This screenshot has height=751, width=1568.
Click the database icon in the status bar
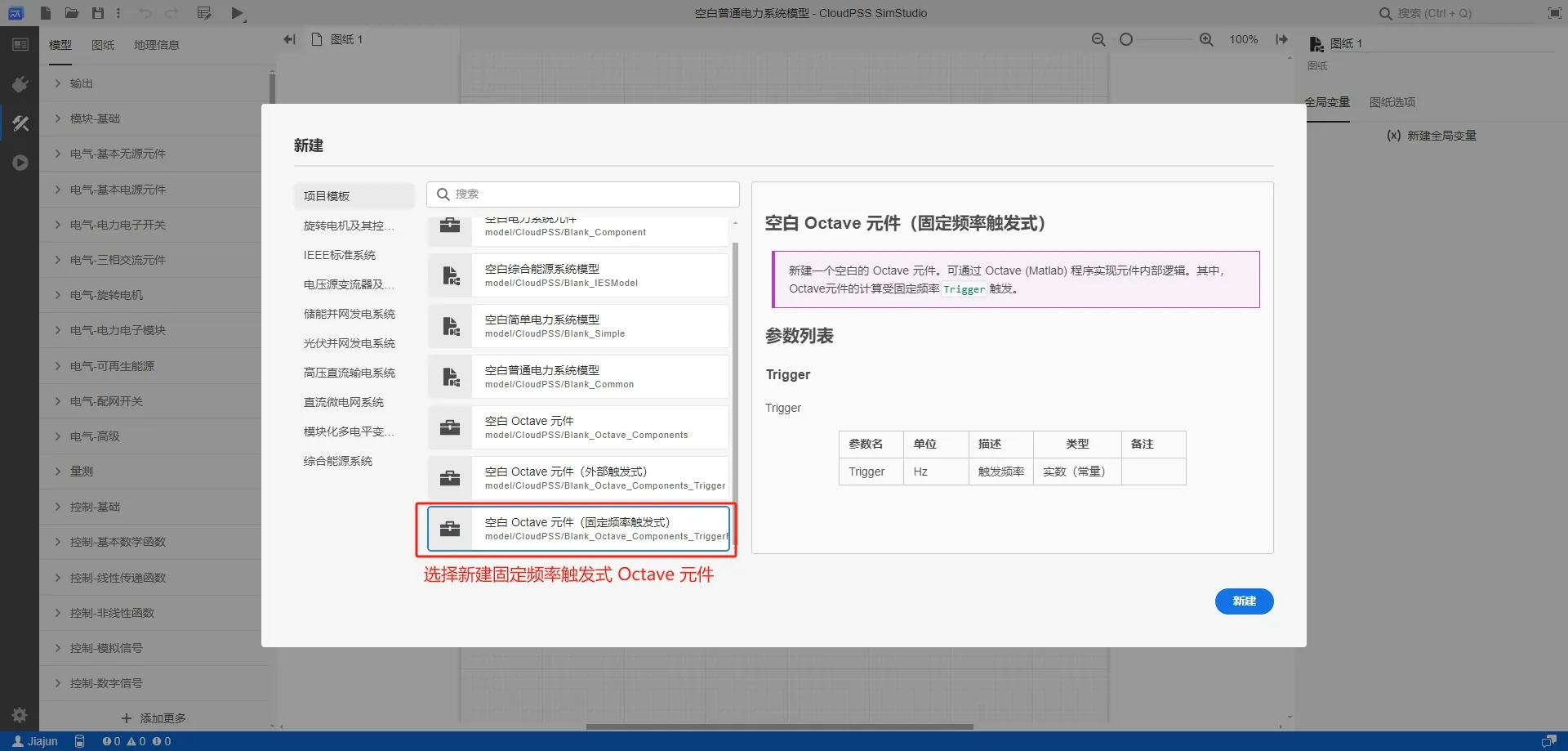point(79,740)
